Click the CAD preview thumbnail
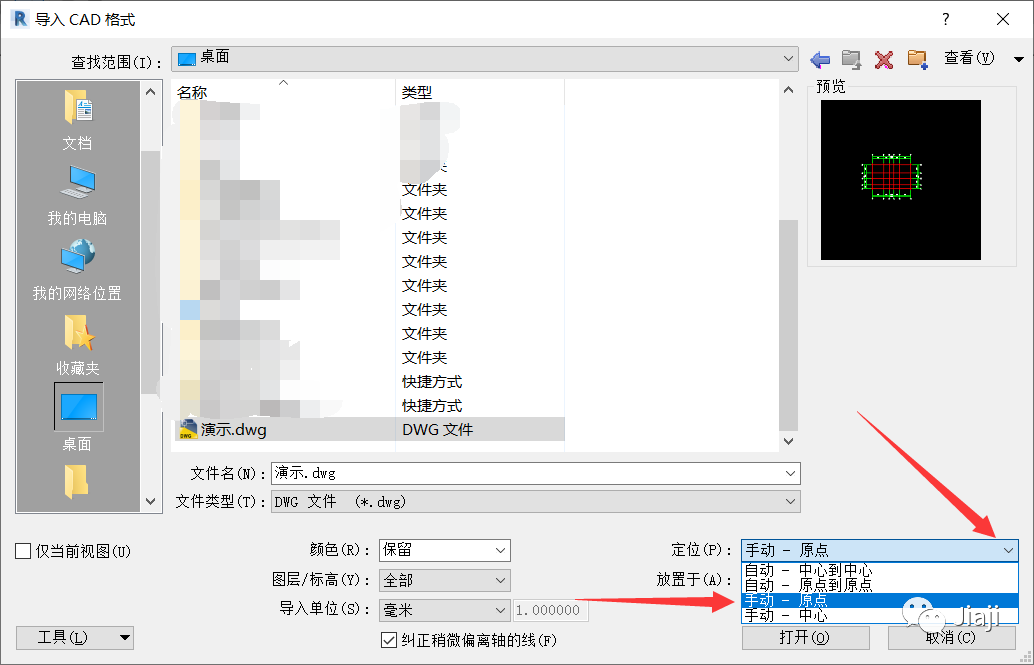 point(901,180)
